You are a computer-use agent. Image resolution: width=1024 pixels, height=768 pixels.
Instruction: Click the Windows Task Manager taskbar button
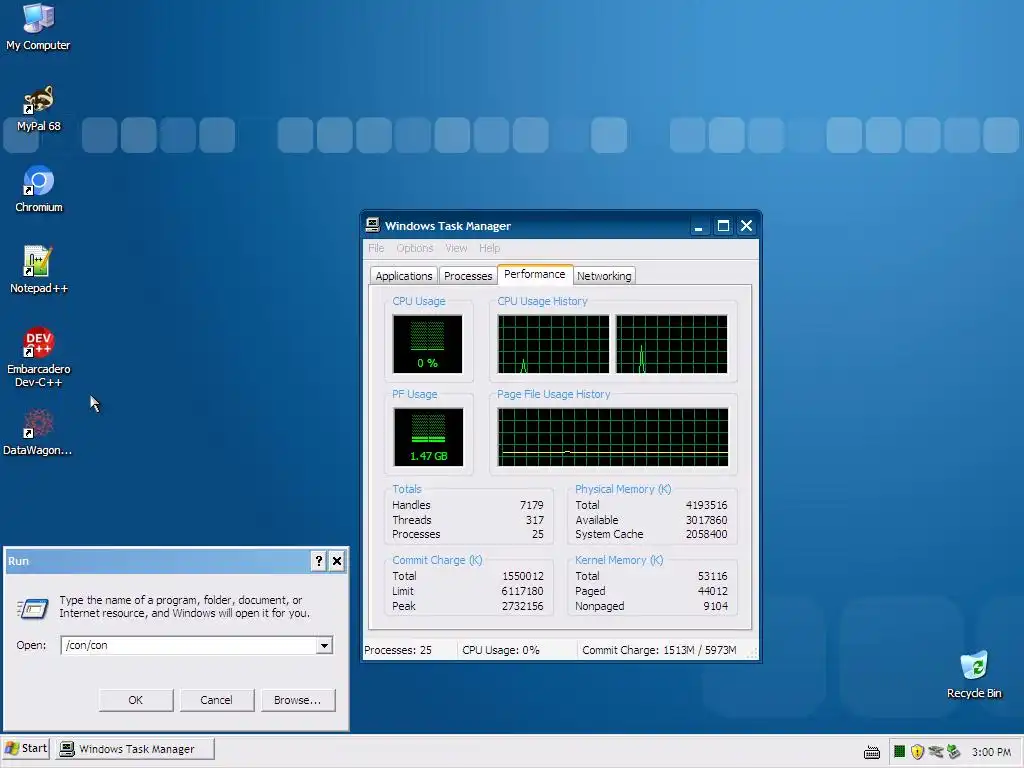pyautogui.click(x=135, y=749)
